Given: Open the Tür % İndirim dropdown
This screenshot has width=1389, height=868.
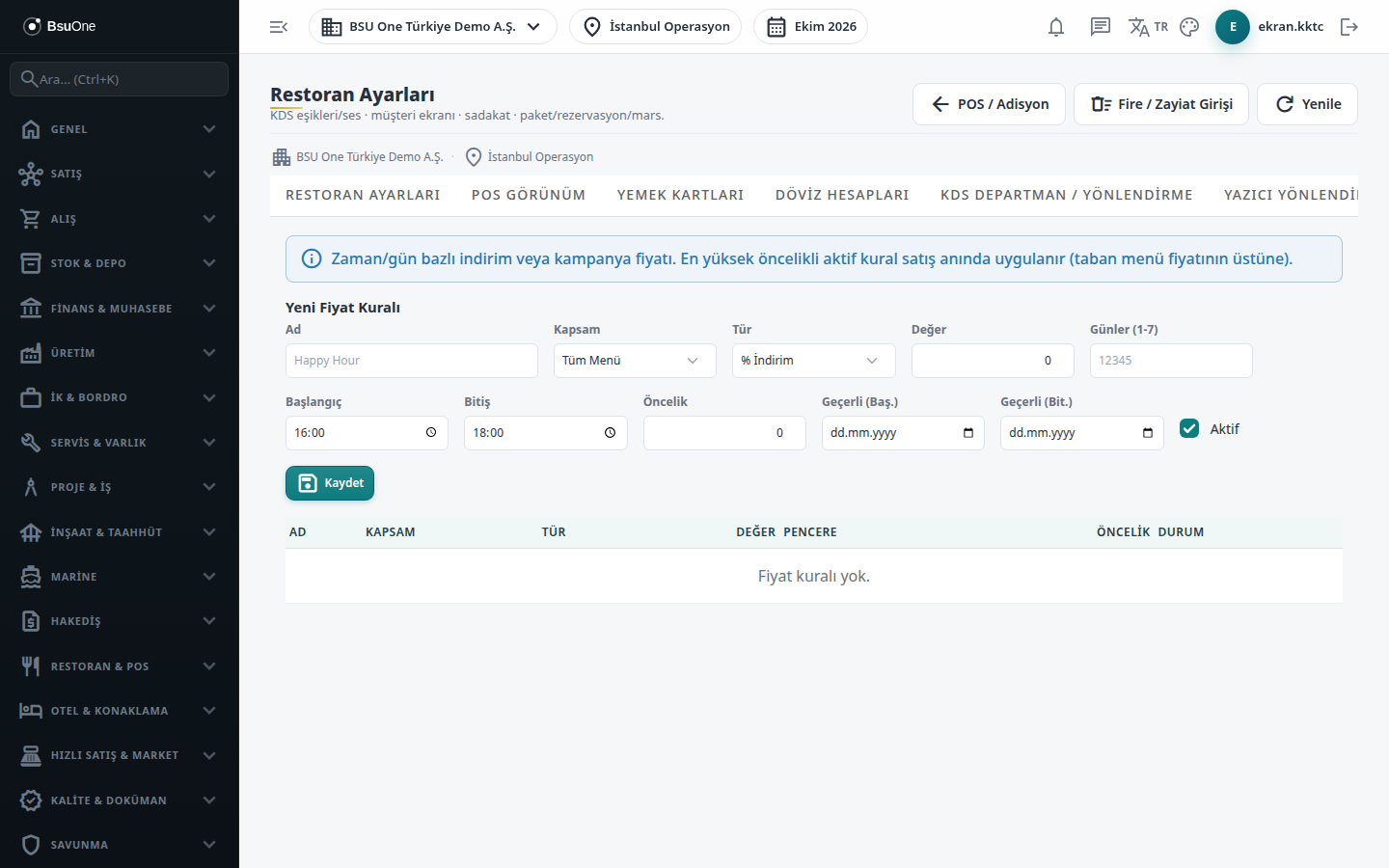Looking at the screenshot, I should pyautogui.click(x=813, y=361).
